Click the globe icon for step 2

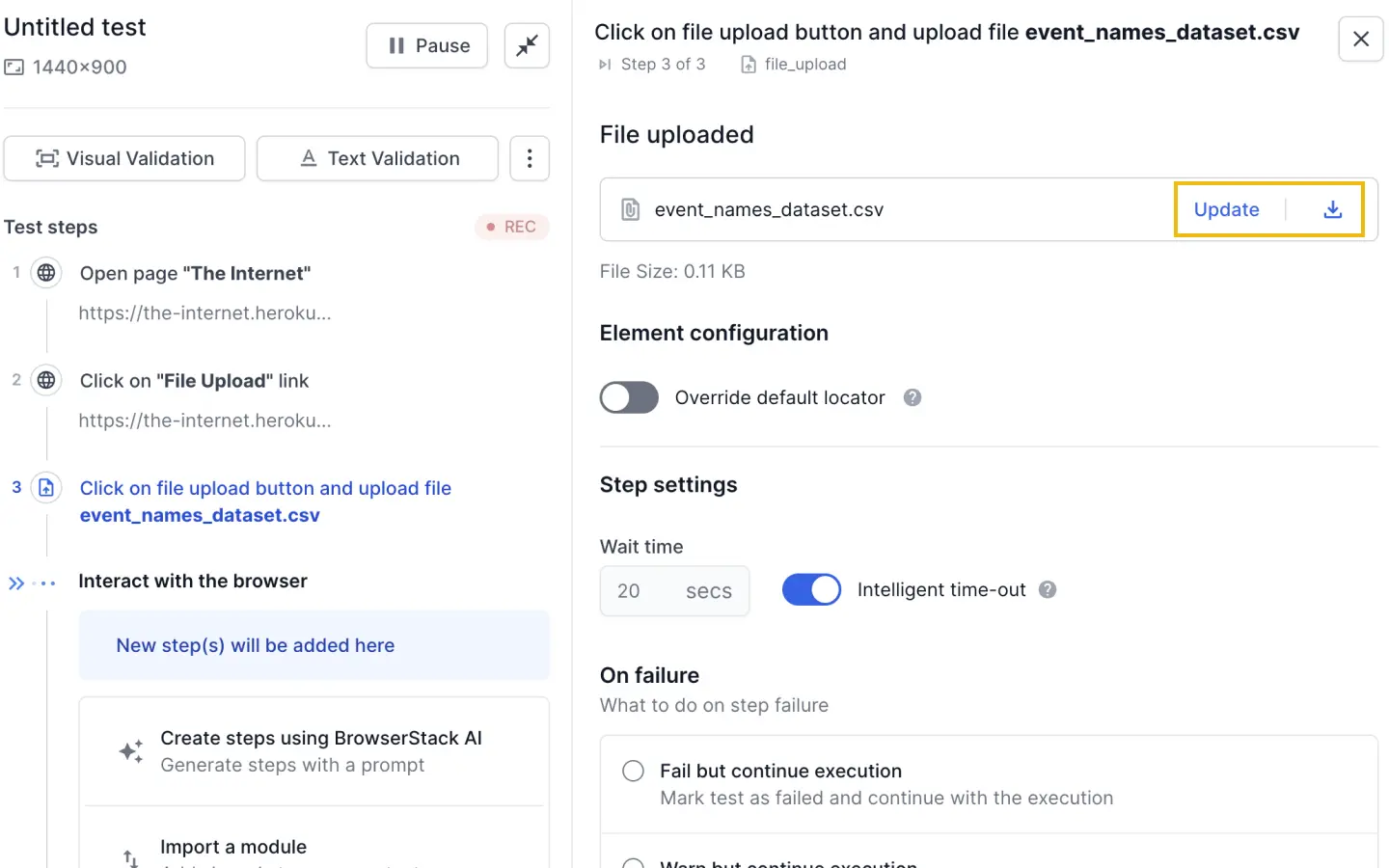[46, 380]
